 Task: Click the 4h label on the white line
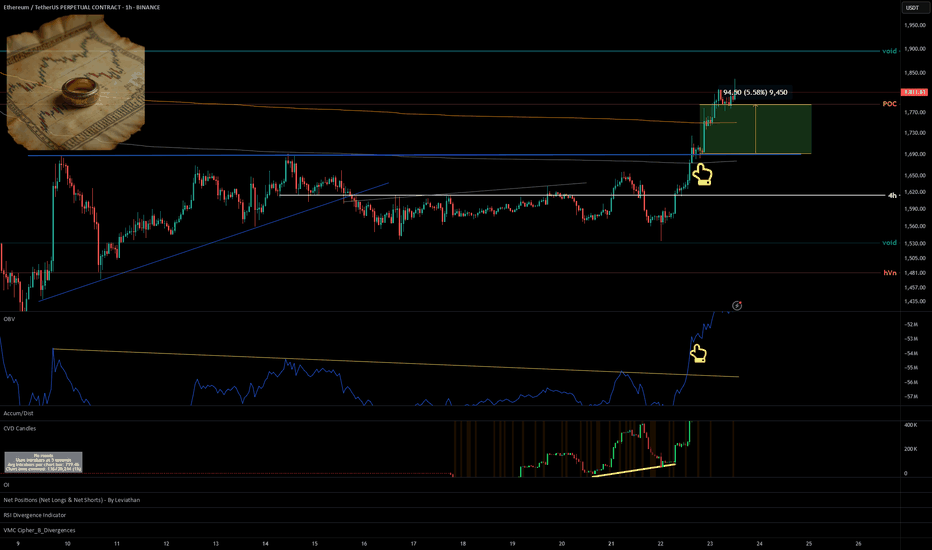pos(892,195)
